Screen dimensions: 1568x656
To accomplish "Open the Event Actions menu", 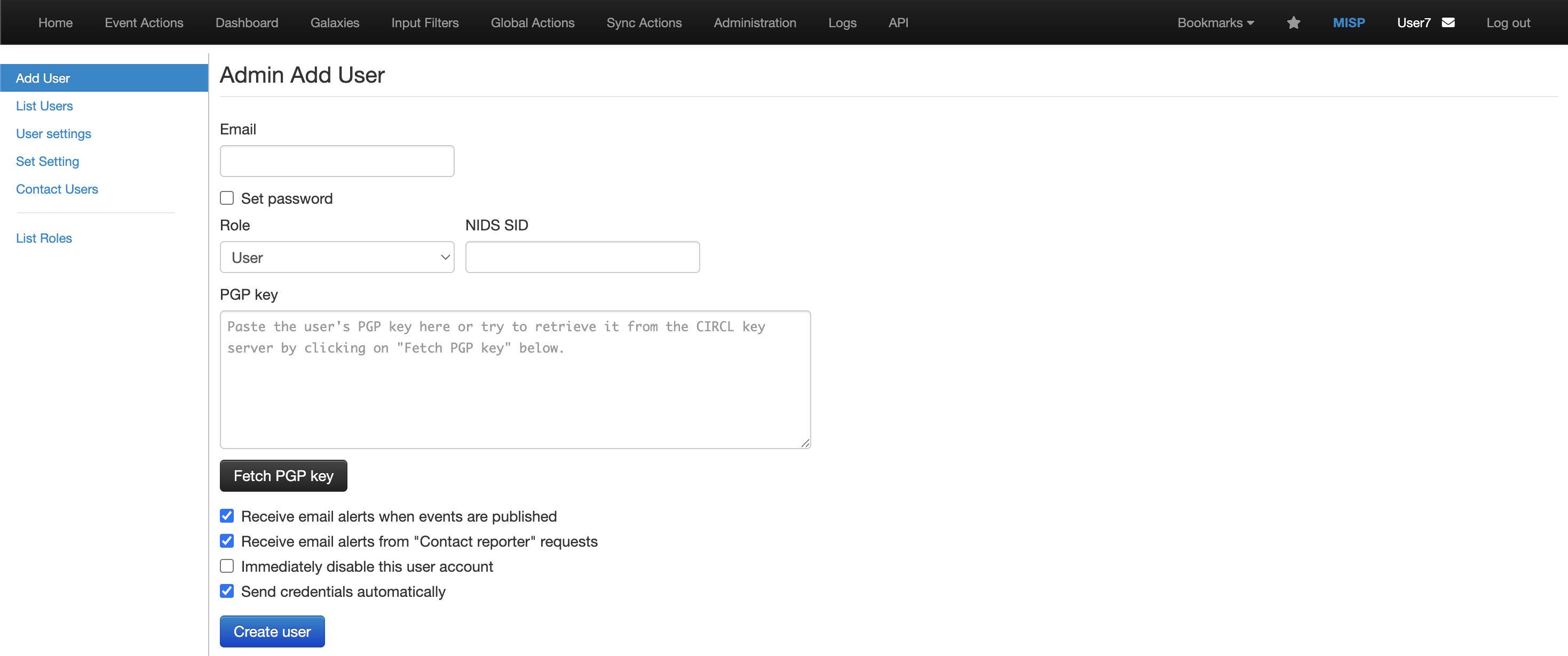I will pos(144,22).
